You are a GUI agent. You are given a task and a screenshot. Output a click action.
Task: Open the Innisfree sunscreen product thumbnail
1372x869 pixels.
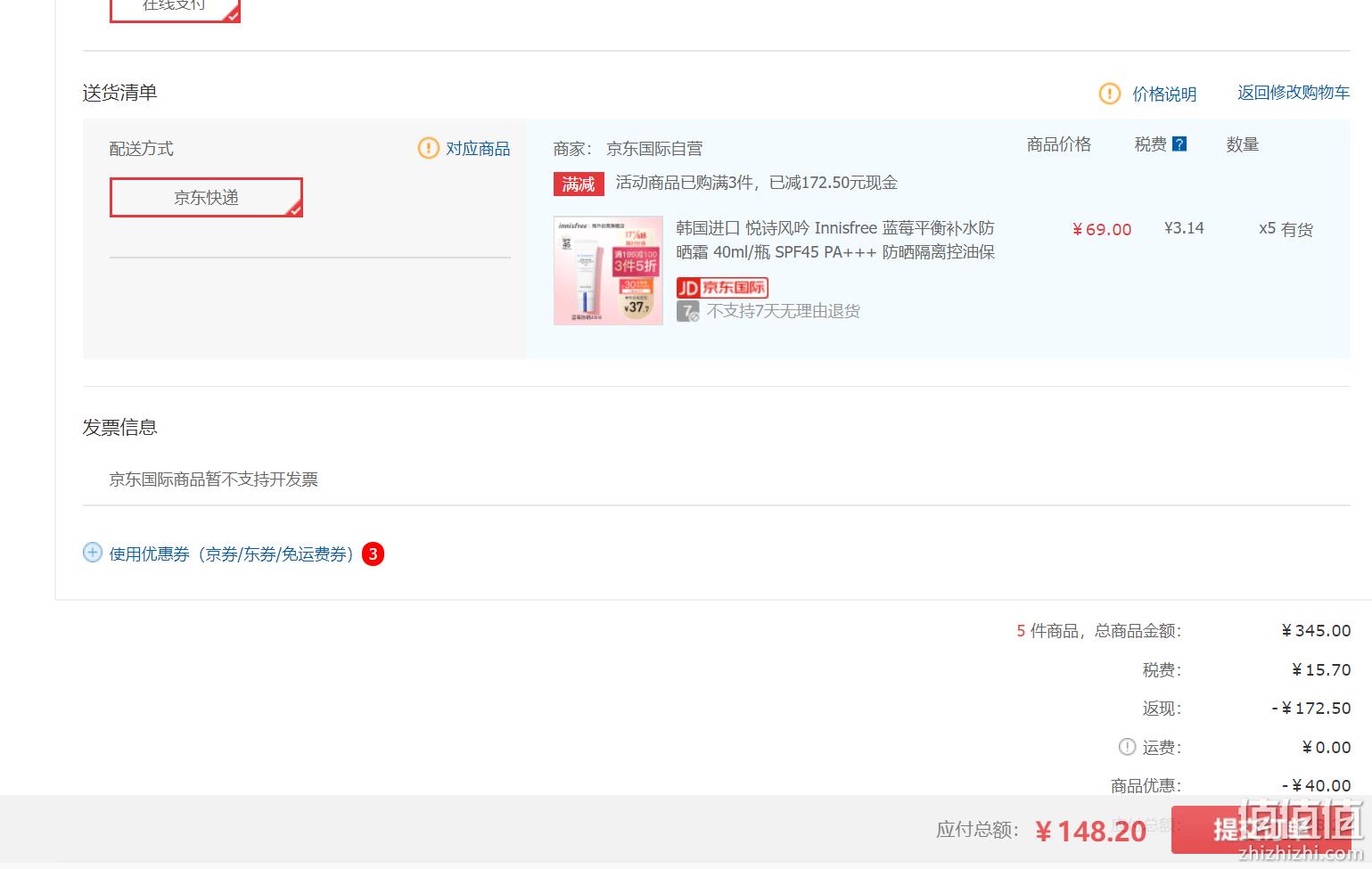[x=608, y=270]
